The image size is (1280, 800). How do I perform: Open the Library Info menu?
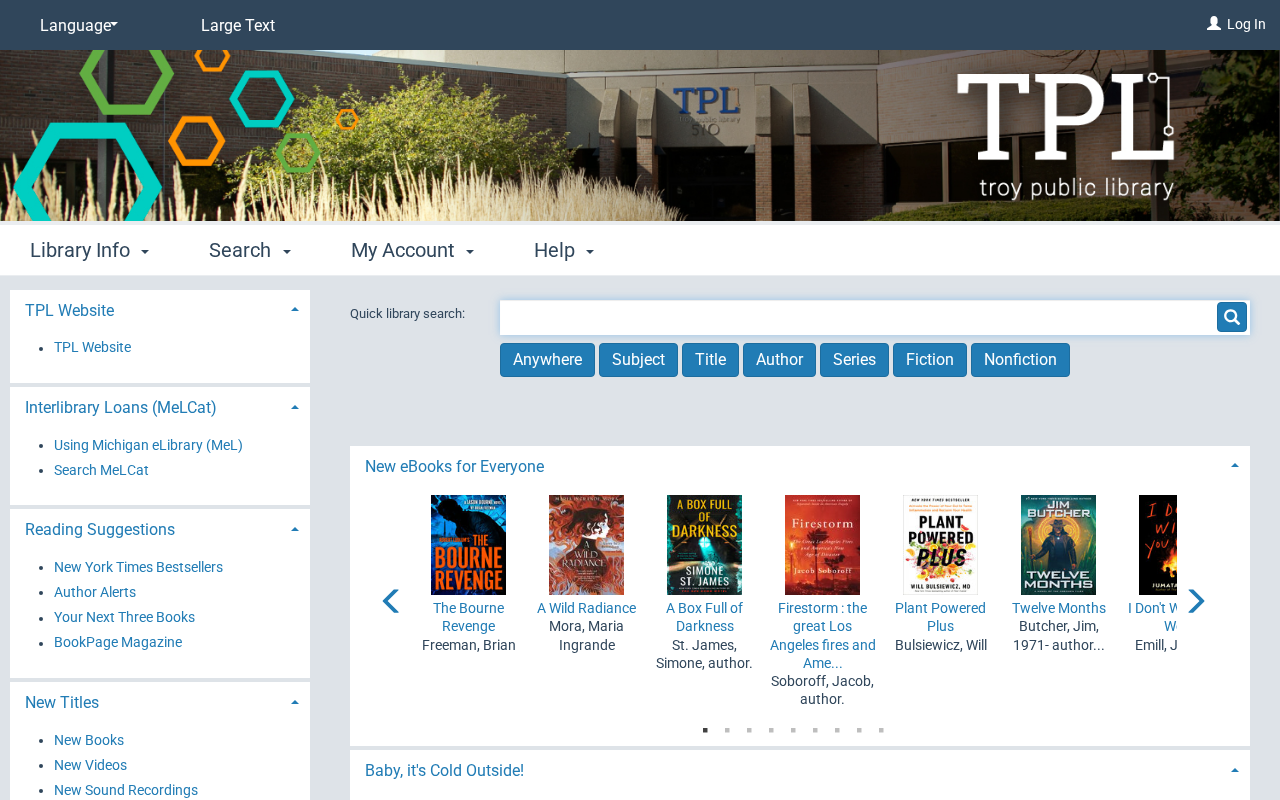click(x=90, y=250)
